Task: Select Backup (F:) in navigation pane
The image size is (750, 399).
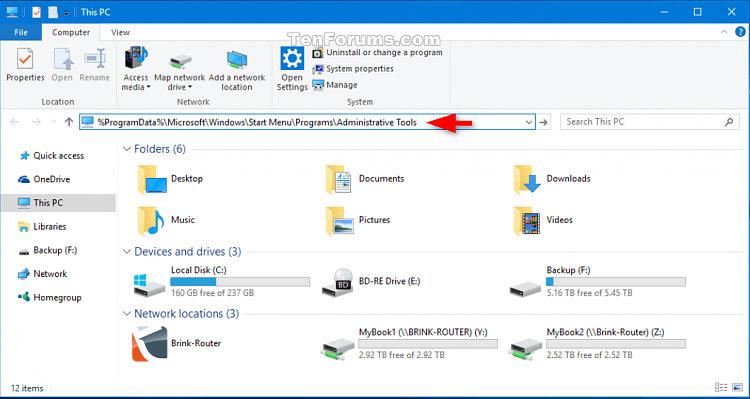Action: click(x=55, y=250)
